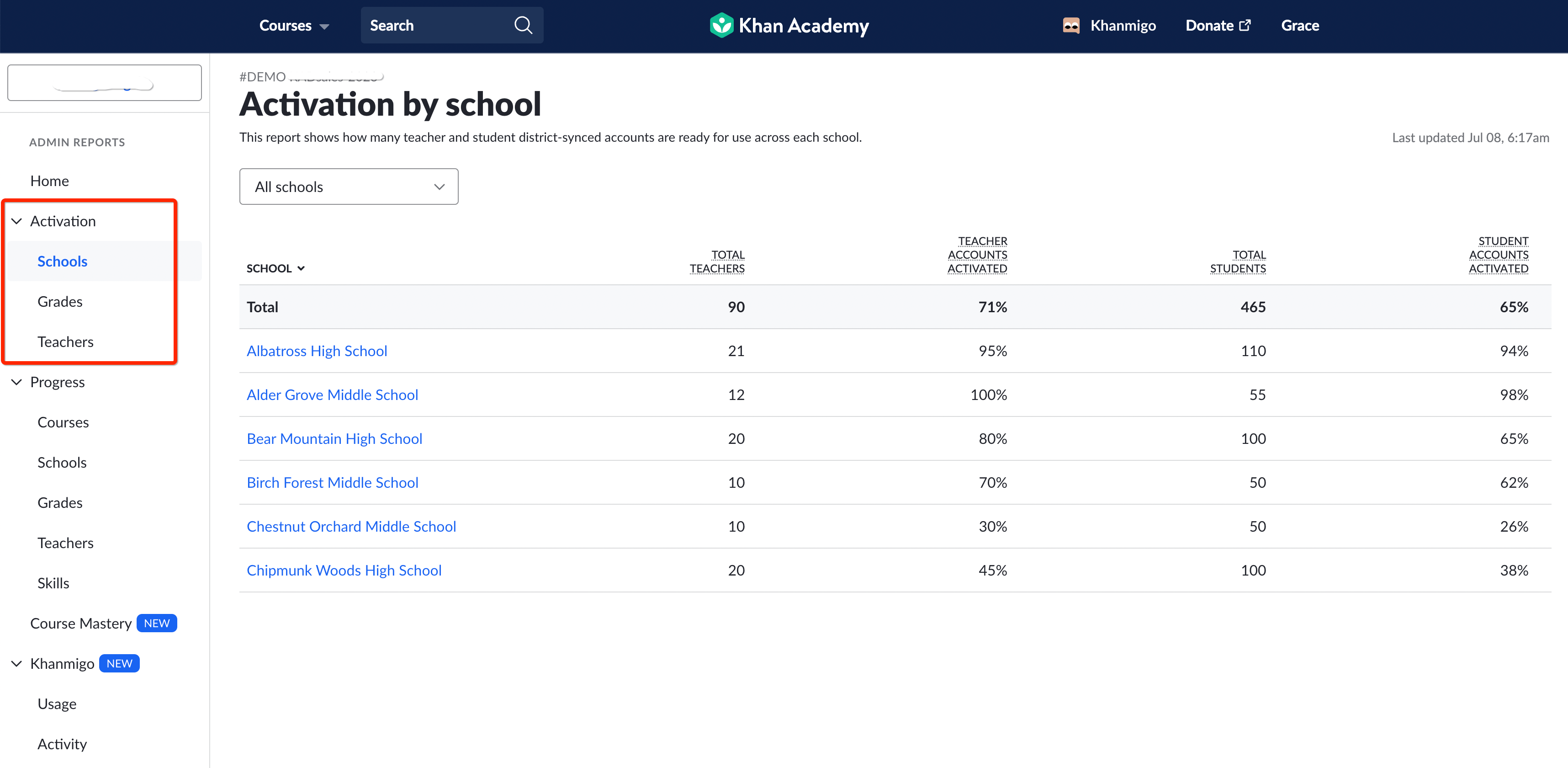
Task: Open Bear Mountain High School report
Action: click(x=334, y=438)
